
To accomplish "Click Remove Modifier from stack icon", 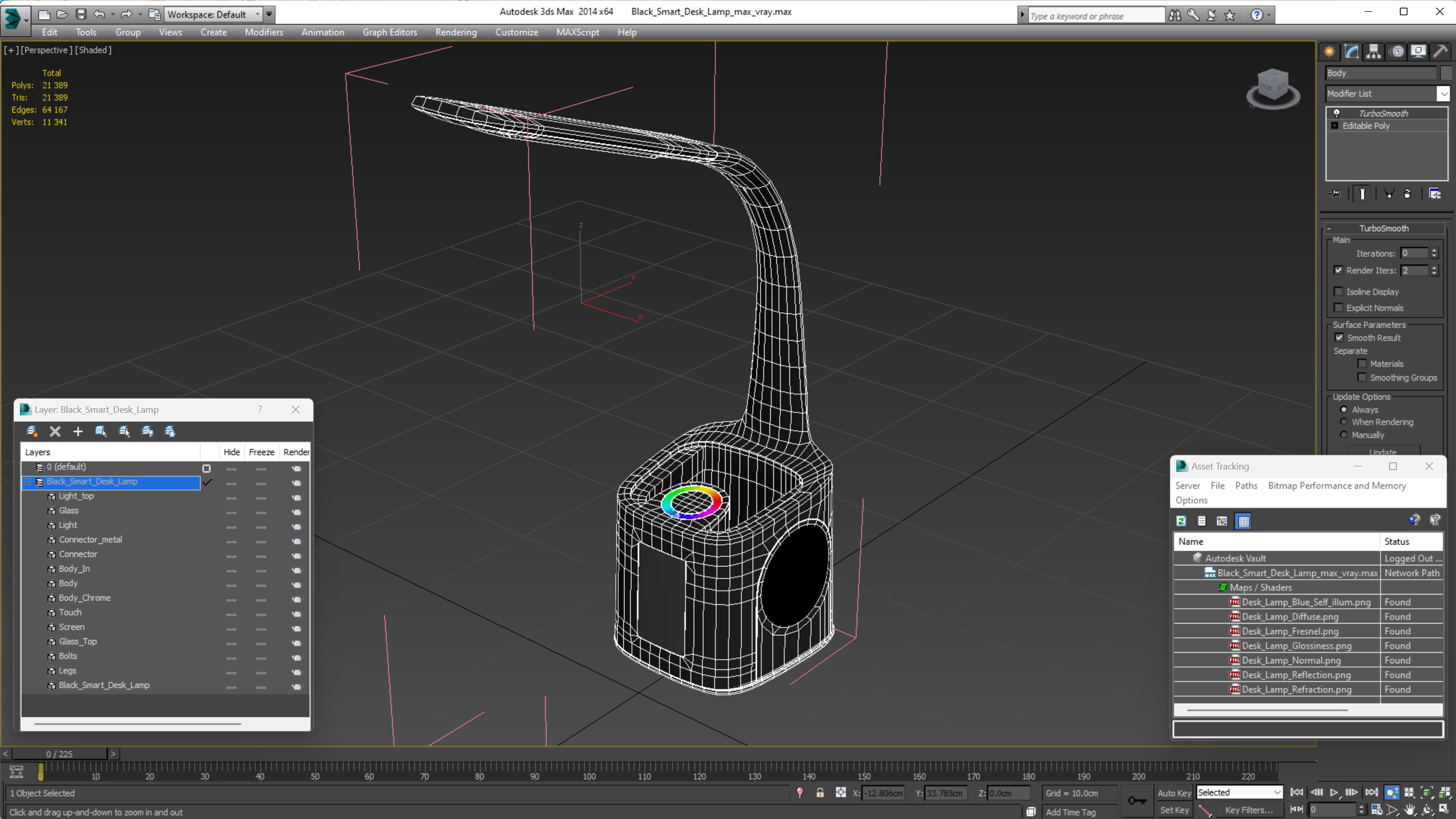I will point(1408,194).
